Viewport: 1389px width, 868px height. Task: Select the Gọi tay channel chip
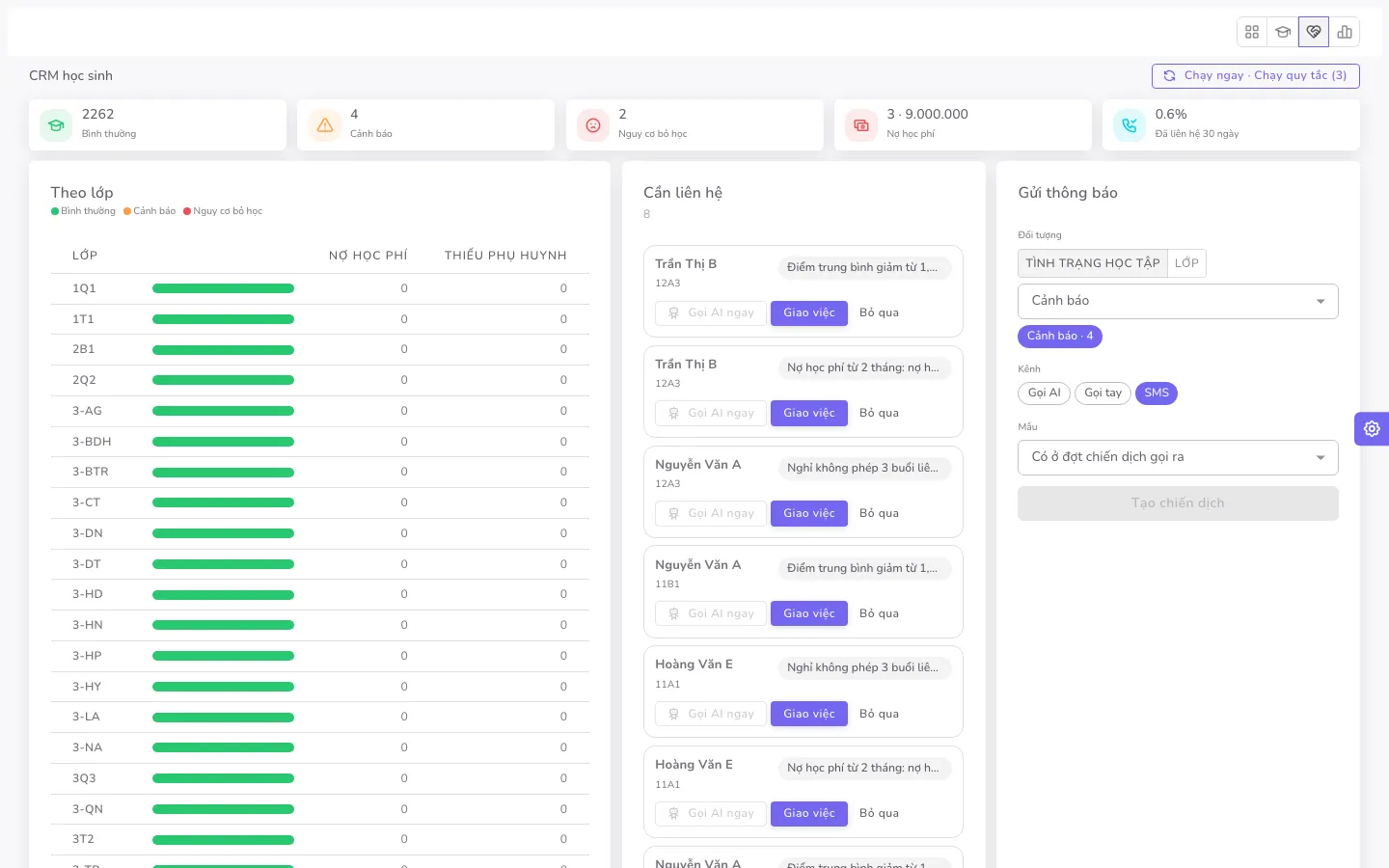(1103, 393)
